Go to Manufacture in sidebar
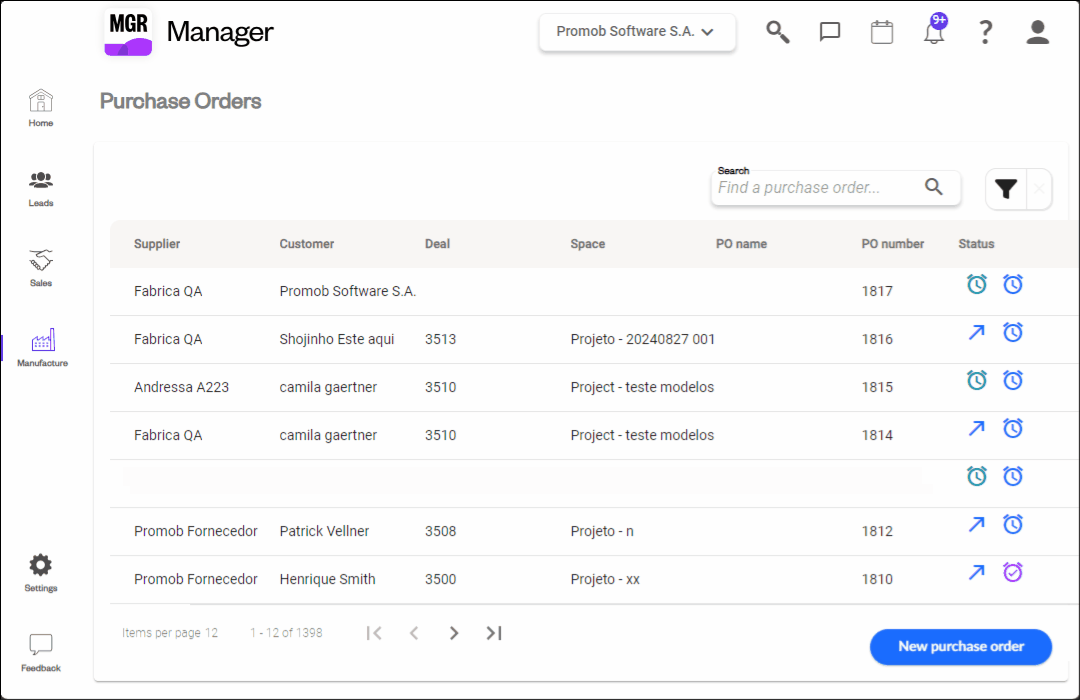 pos(42,348)
